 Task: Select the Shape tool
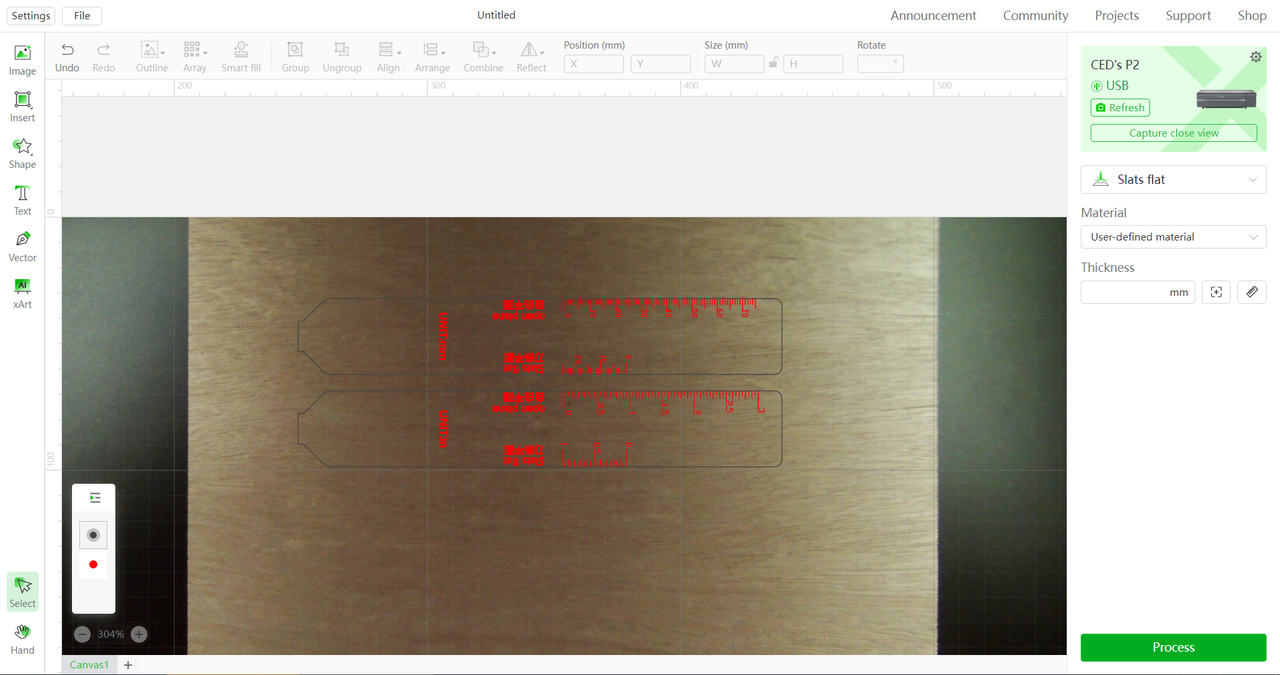click(22, 153)
